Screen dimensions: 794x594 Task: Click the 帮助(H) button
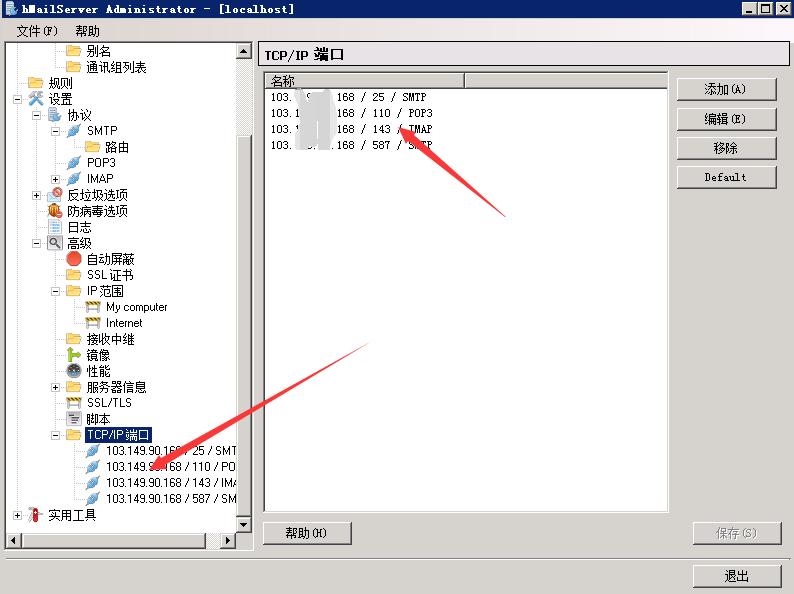point(307,533)
